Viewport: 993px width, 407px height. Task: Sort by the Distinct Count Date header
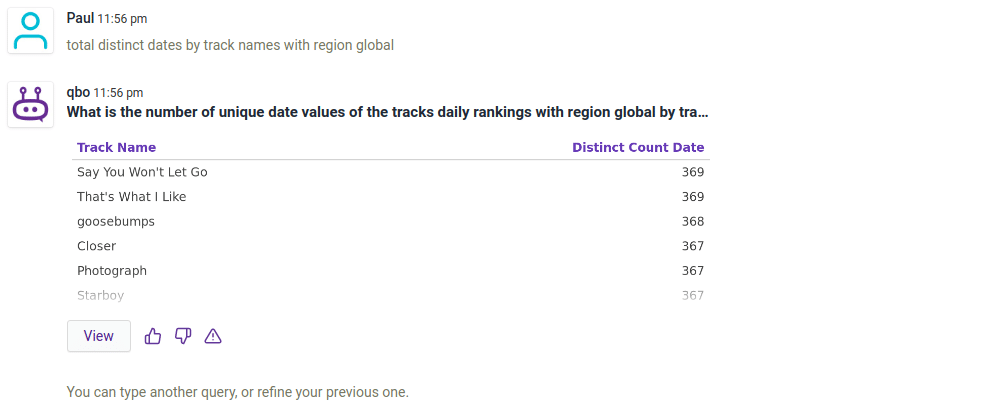638,147
